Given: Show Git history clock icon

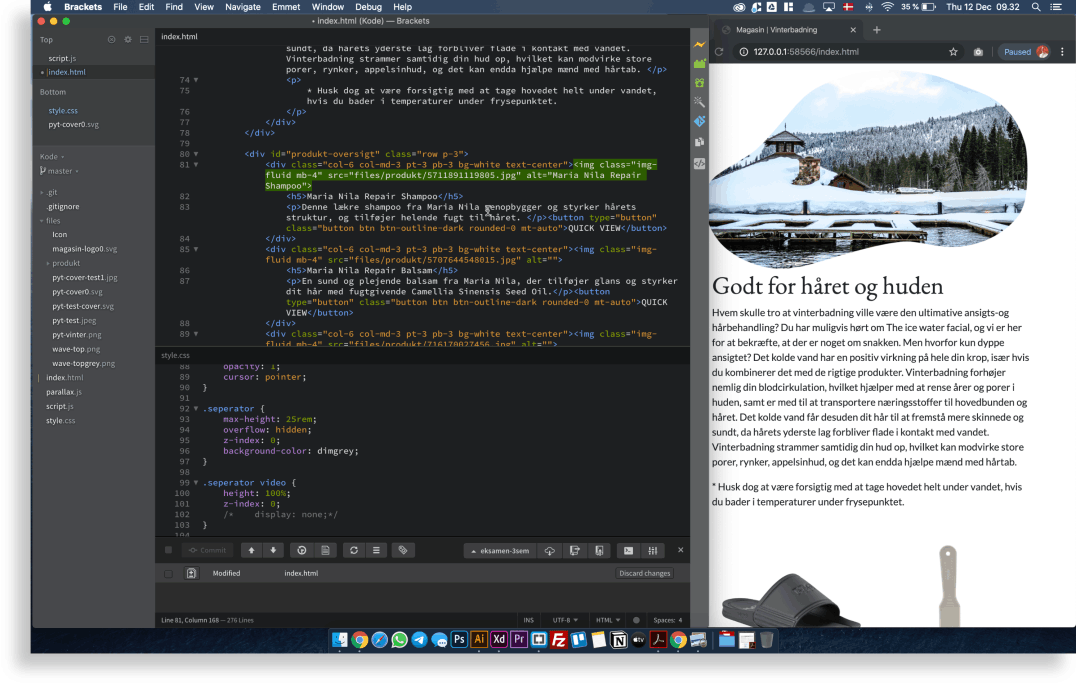Looking at the screenshot, I should [302, 550].
